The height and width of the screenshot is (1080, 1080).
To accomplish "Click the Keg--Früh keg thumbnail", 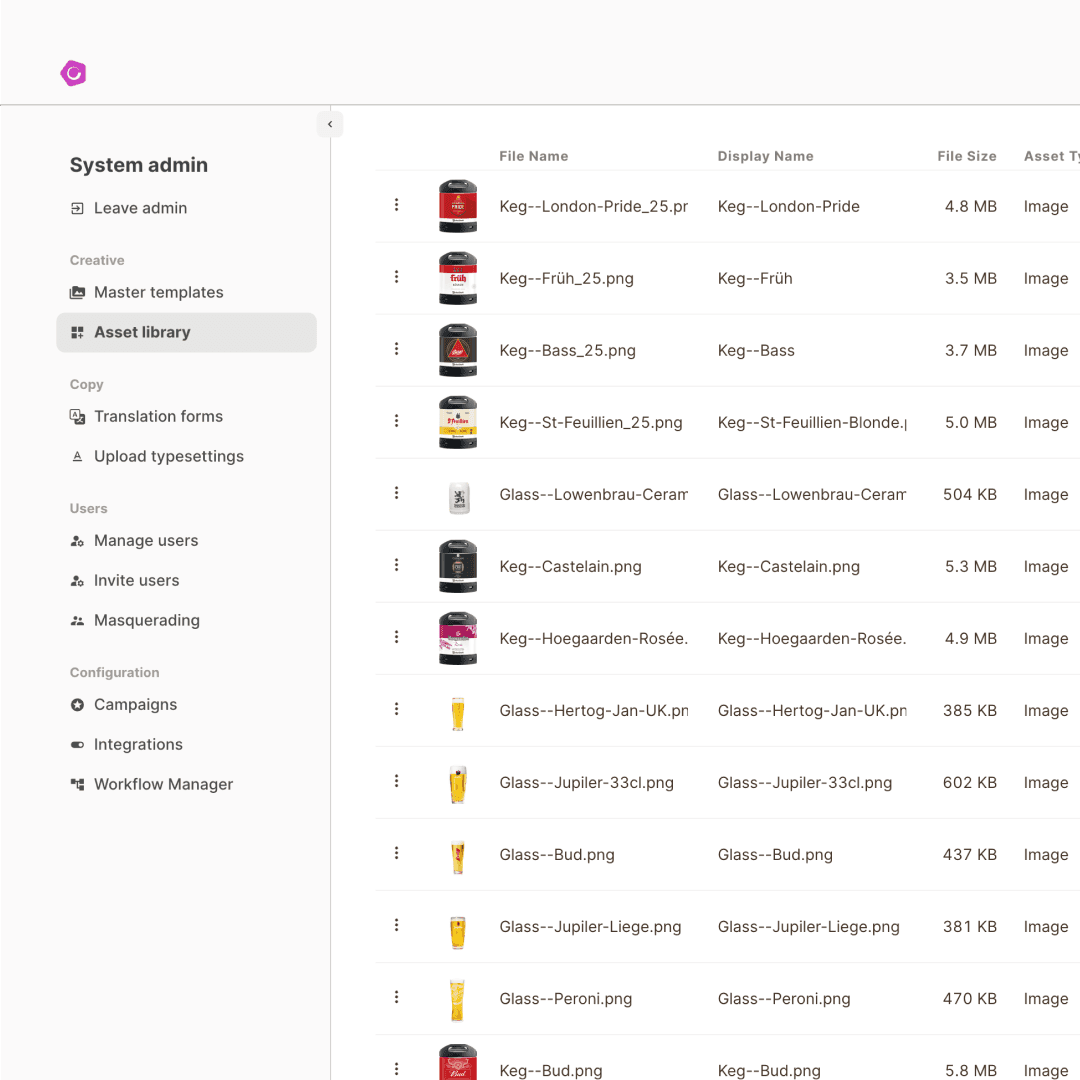I will [457, 278].
